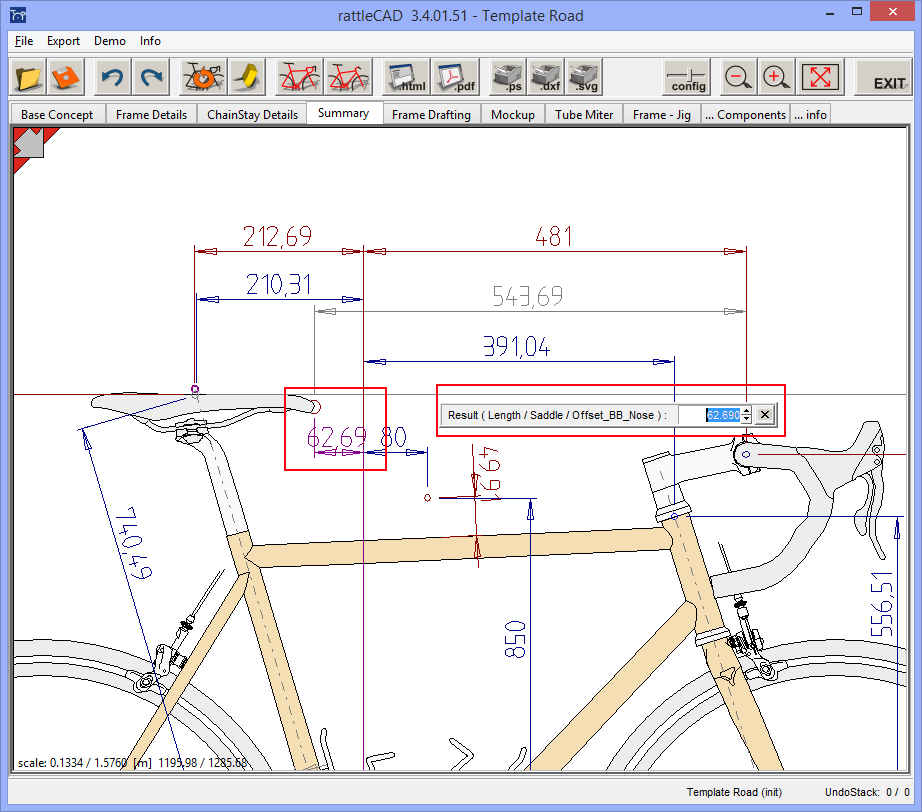Zoom out with the minus magnifier
922x812 pixels.
click(x=737, y=77)
